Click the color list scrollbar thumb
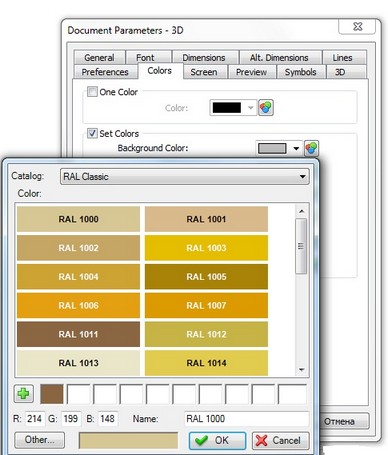Viewport: 388px width, 455px height. (301, 246)
